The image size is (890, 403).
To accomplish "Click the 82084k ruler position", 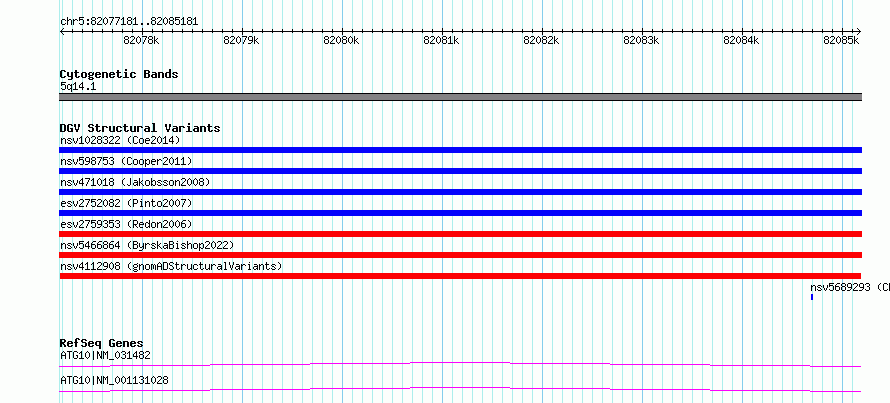I will click(x=741, y=41).
